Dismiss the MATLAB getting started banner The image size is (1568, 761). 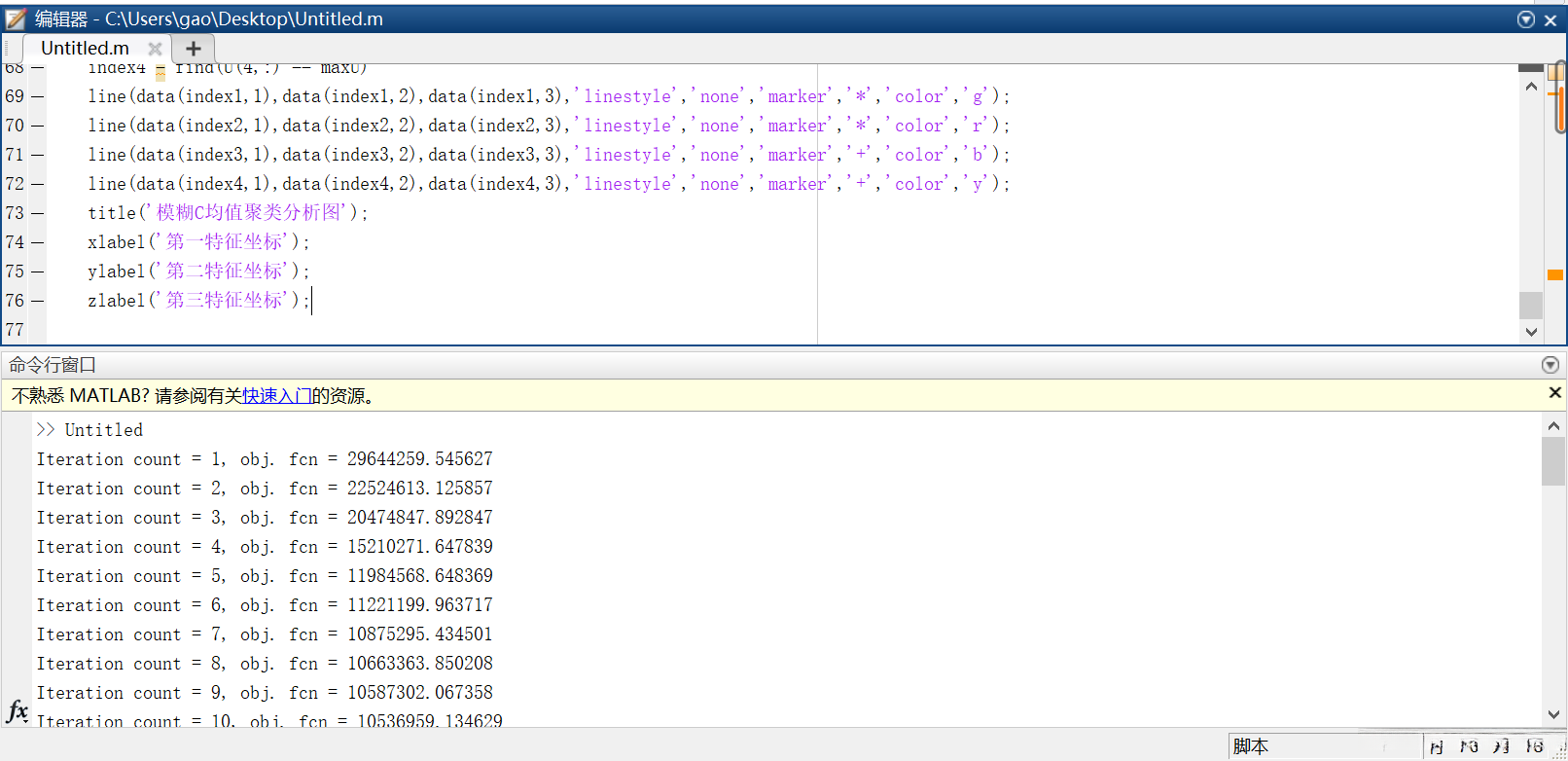coord(1554,392)
